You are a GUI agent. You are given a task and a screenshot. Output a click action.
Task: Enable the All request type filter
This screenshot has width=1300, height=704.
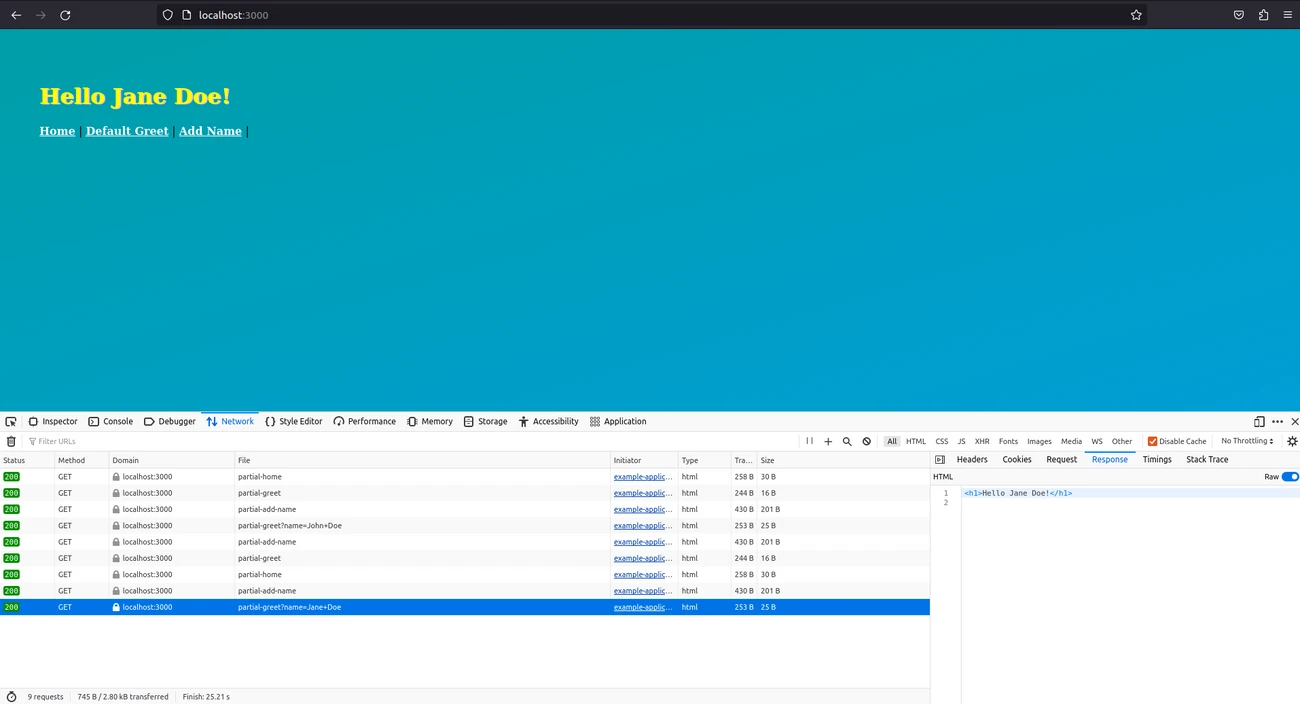click(892, 441)
